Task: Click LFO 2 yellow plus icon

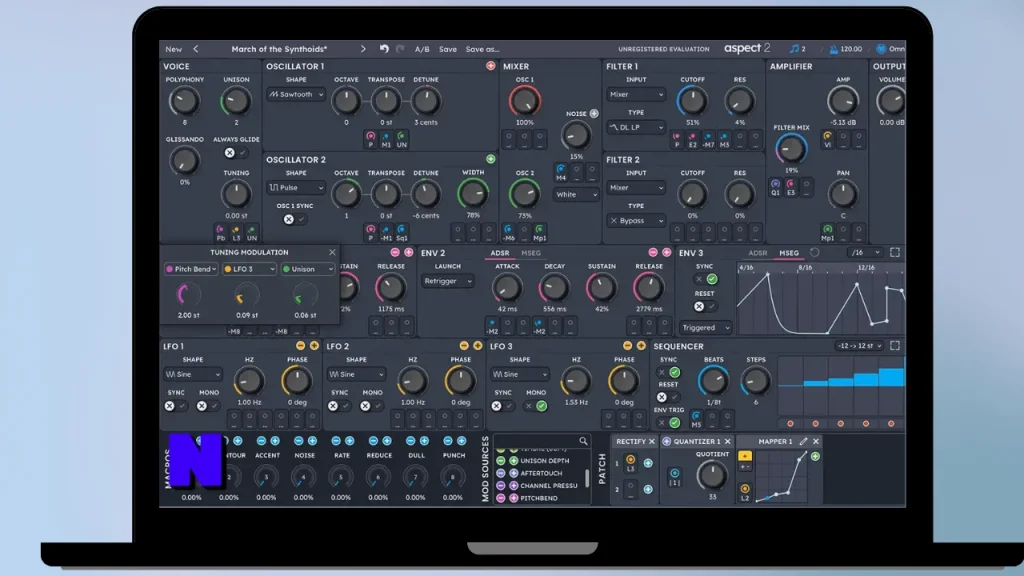Action: (477, 346)
